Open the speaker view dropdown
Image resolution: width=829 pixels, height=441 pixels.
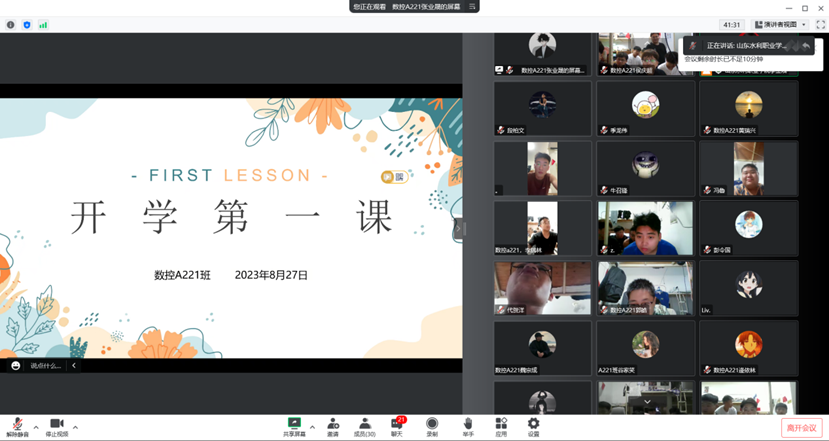780,25
